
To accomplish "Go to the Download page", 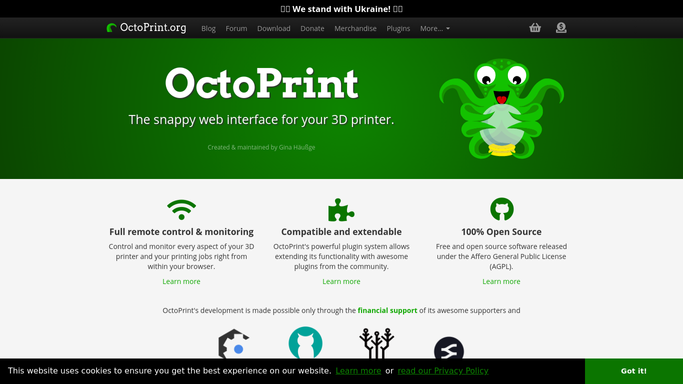I will click(x=274, y=28).
